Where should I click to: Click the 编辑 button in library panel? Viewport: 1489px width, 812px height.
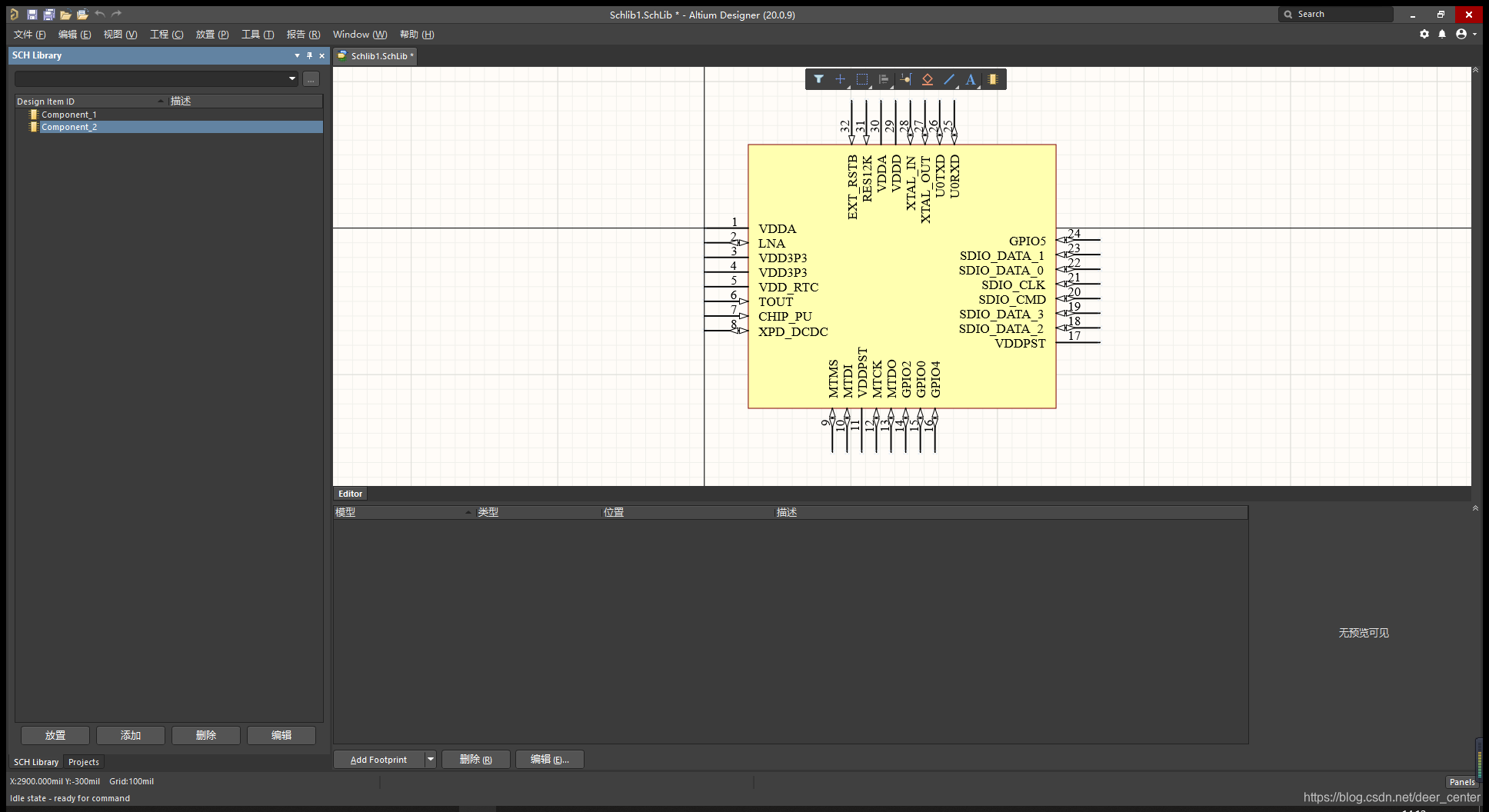(281, 735)
